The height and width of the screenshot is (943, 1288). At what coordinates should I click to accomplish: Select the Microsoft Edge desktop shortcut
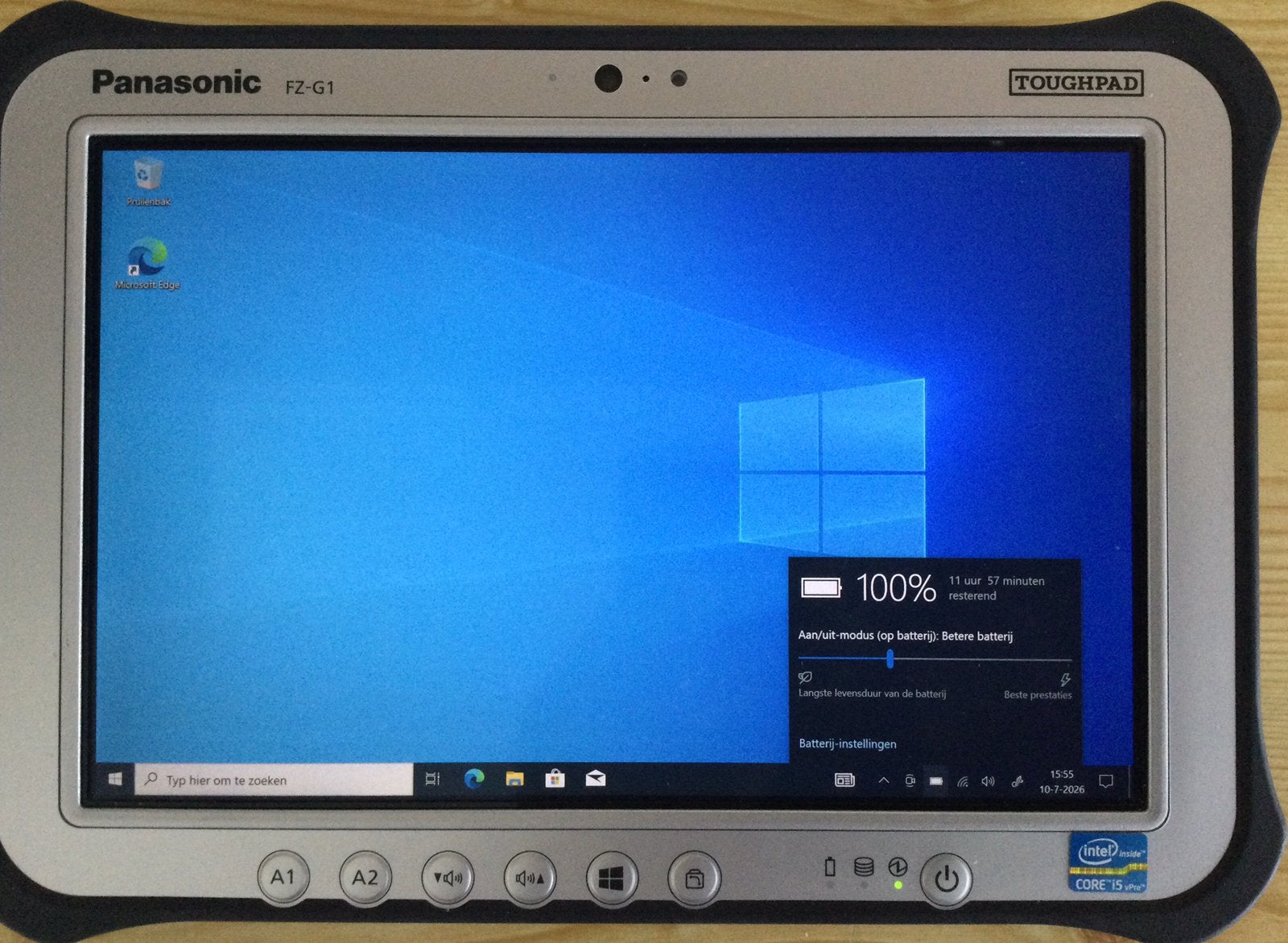(x=147, y=264)
